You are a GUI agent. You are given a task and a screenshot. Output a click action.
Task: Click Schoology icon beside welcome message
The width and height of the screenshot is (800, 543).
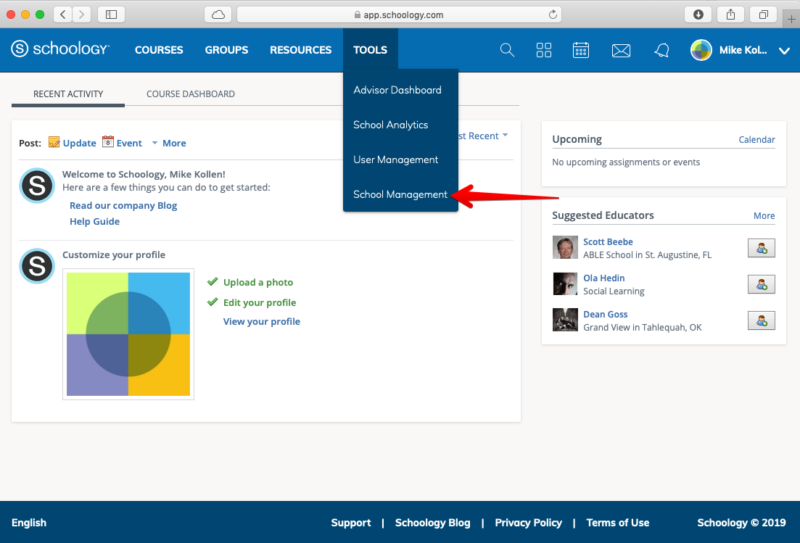37,185
